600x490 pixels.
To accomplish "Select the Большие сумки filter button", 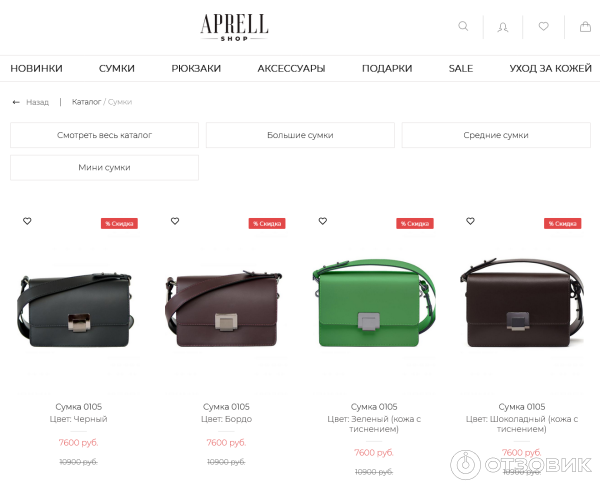I will [x=300, y=135].
